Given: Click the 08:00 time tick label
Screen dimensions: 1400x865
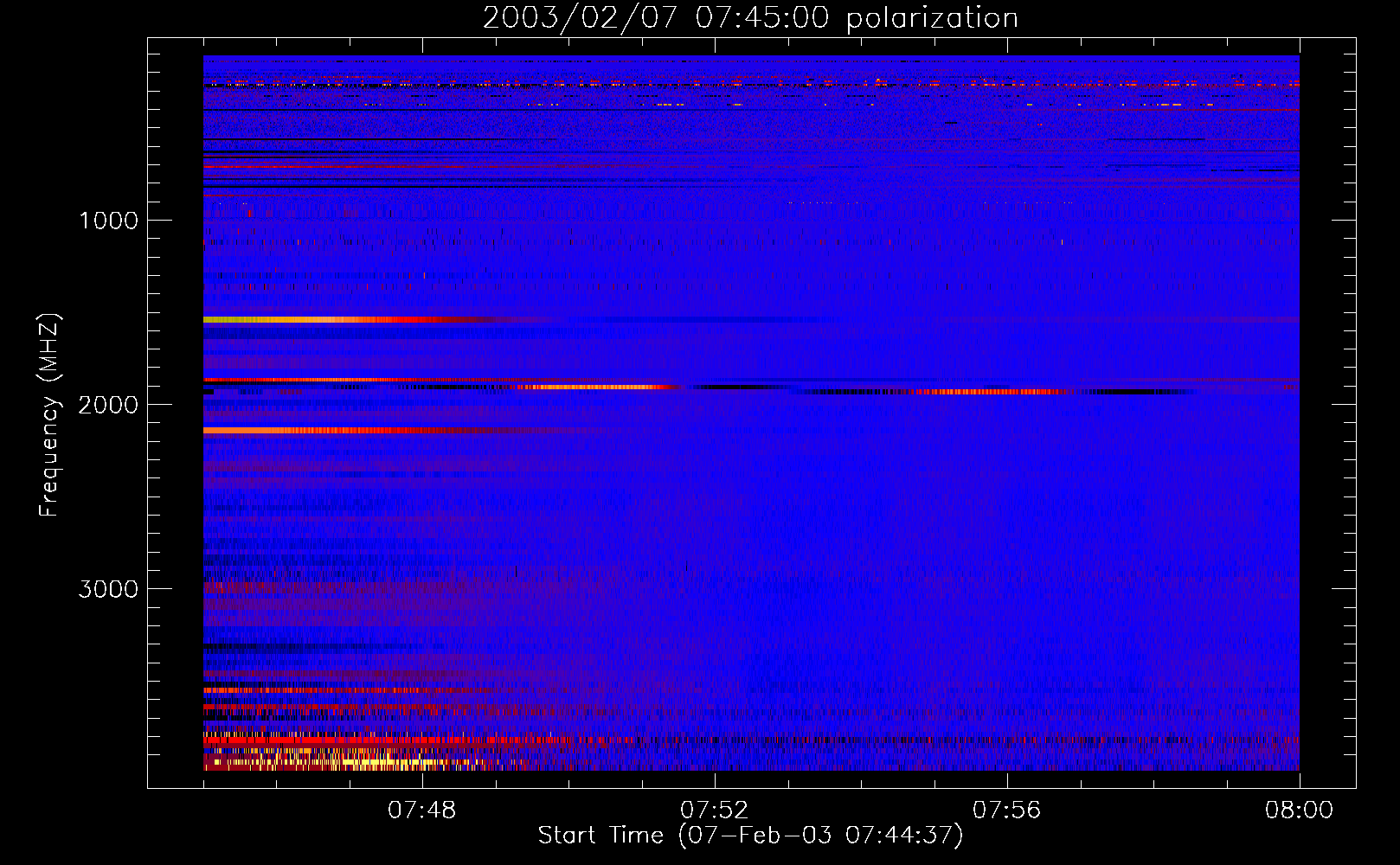Looking at the screenshot, I should (x=1299, y=811).
